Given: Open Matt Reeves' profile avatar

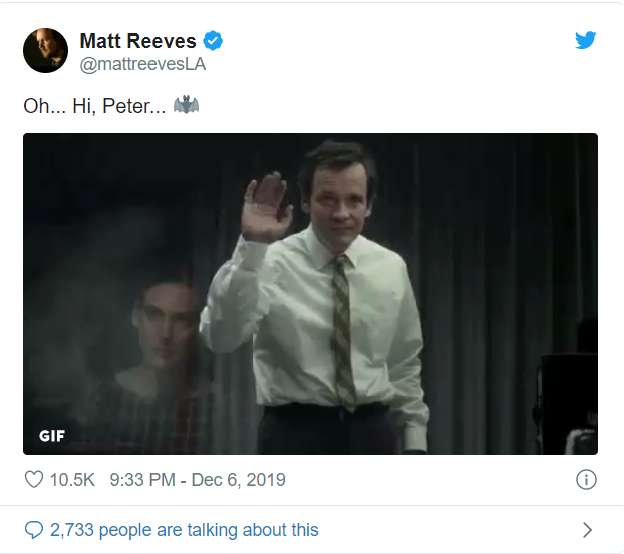Looking at the screenshot, I should click(46, 50).
